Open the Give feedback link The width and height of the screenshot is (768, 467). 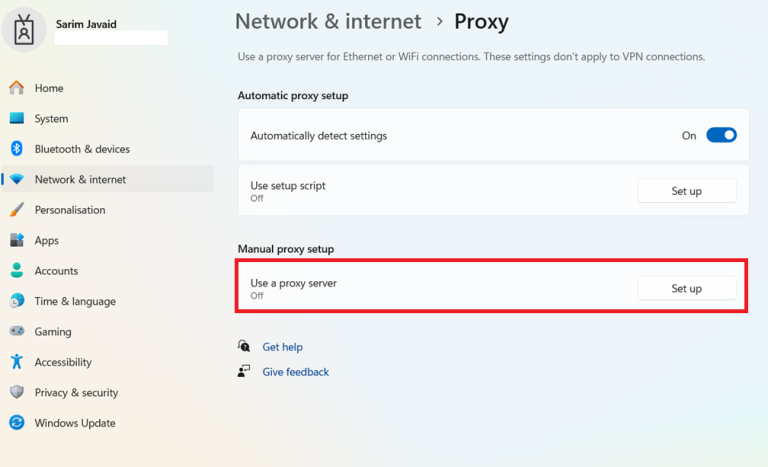click(296, 372)
